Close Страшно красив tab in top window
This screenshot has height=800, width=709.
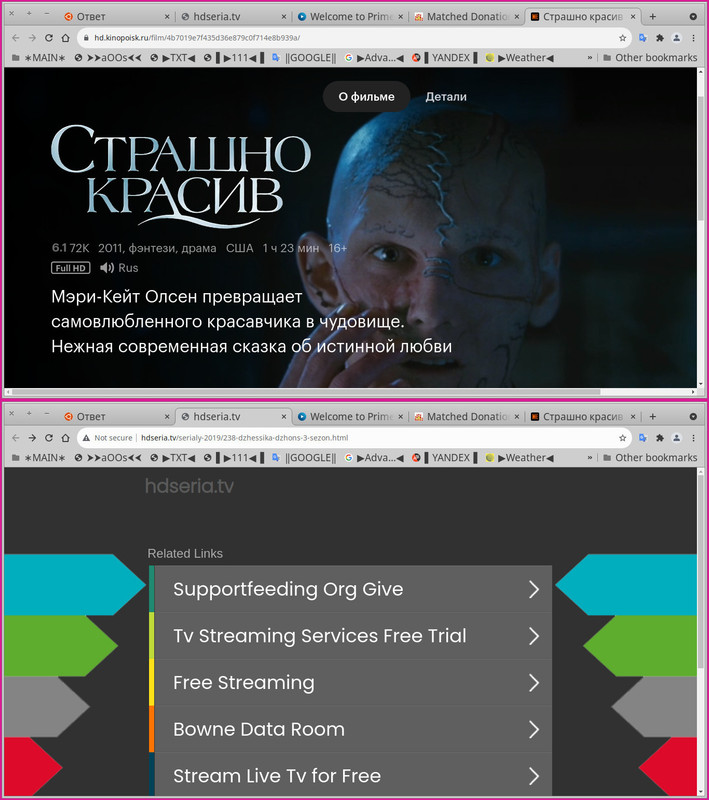633,16
